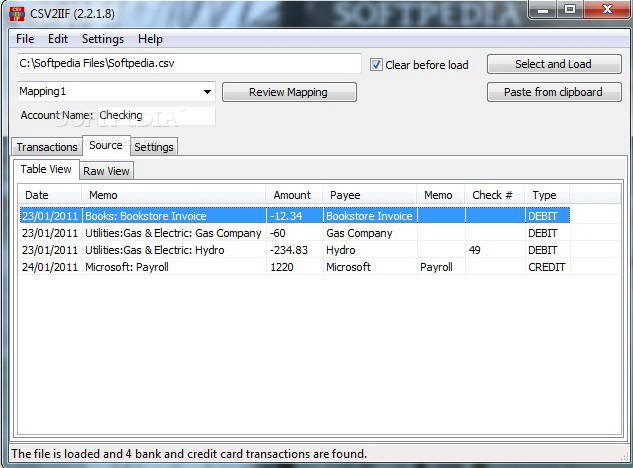Click the CSV2IIF app icon in title bar
The height and width of the screenshot is (468, 633).
coord(17,13)
